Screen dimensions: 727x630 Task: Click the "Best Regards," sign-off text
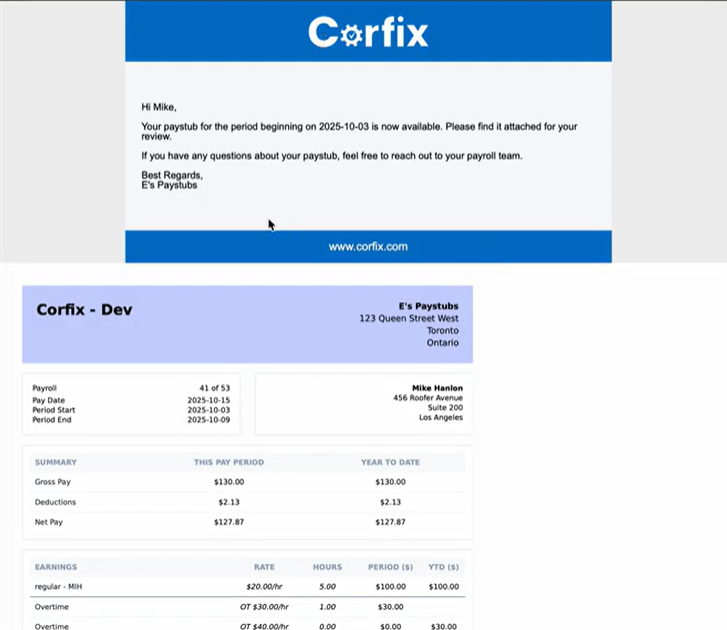(172, 175)
